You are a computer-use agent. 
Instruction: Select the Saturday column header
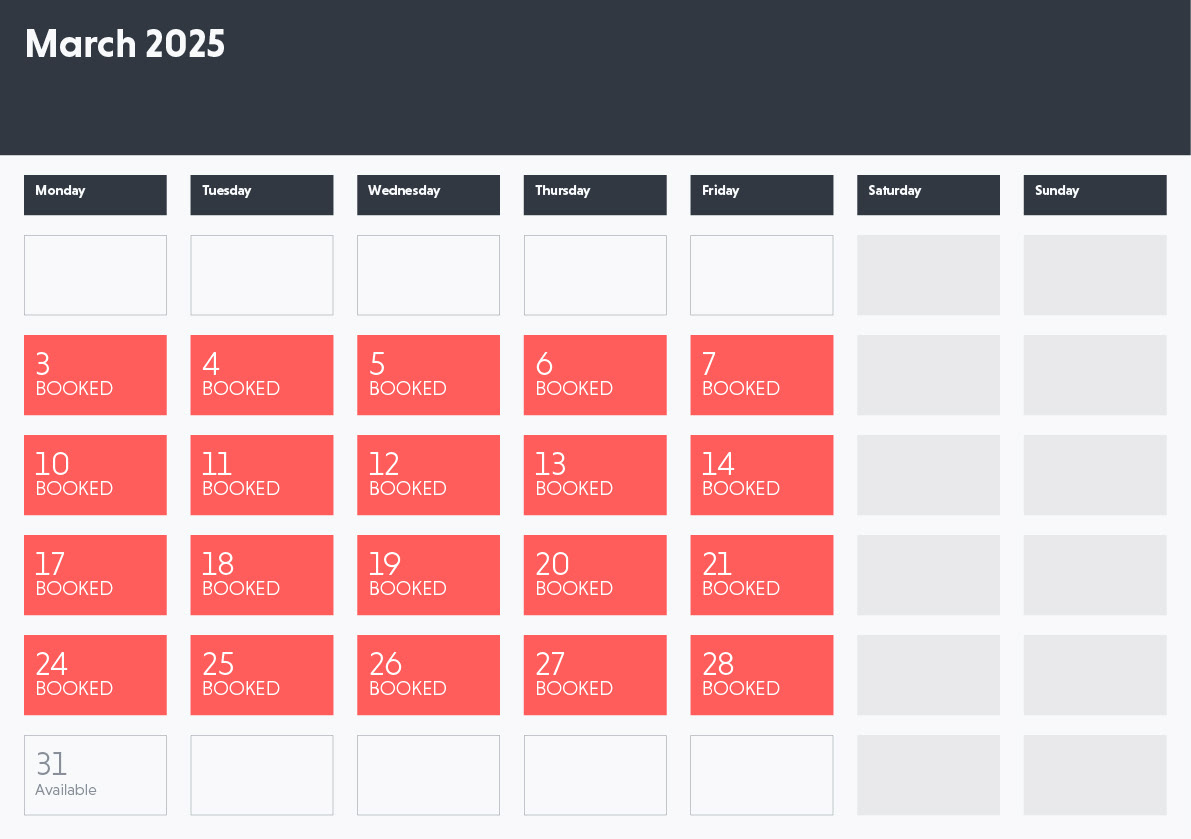(x=928, y=195)
